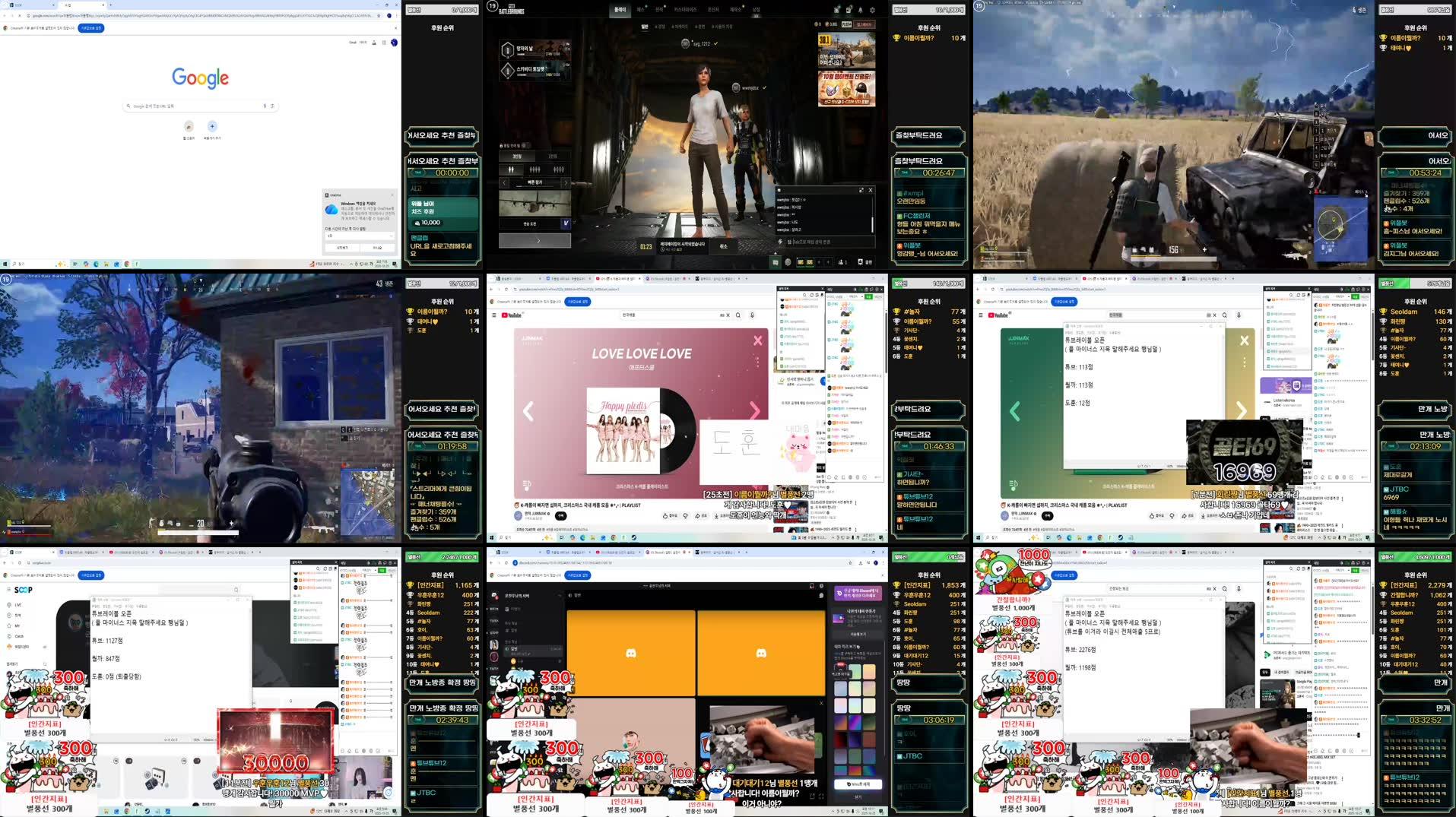Click the settings gear in PUBG lobby
Screen dimensions: 1456x817
coord(872,10)
